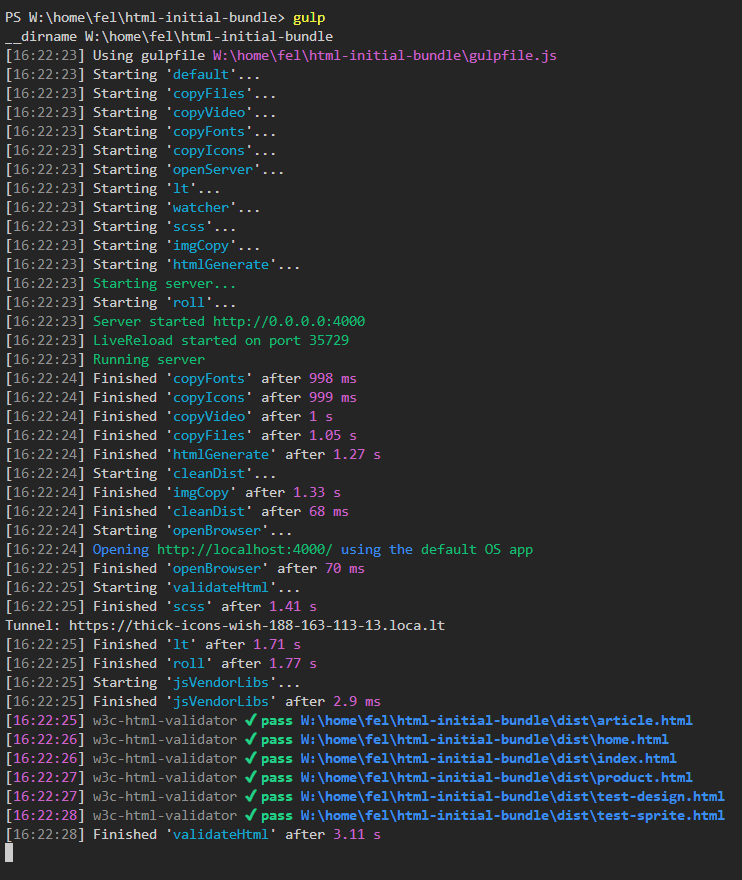Click 'copyFiles' in the Starting line

pyautogui.click(x=209, y=94)
